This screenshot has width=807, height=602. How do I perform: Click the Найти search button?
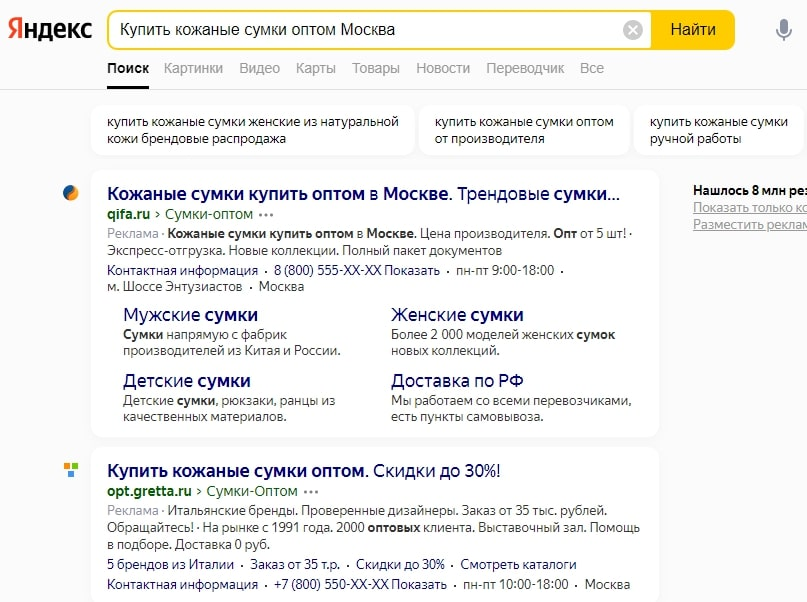pos(693,30)
